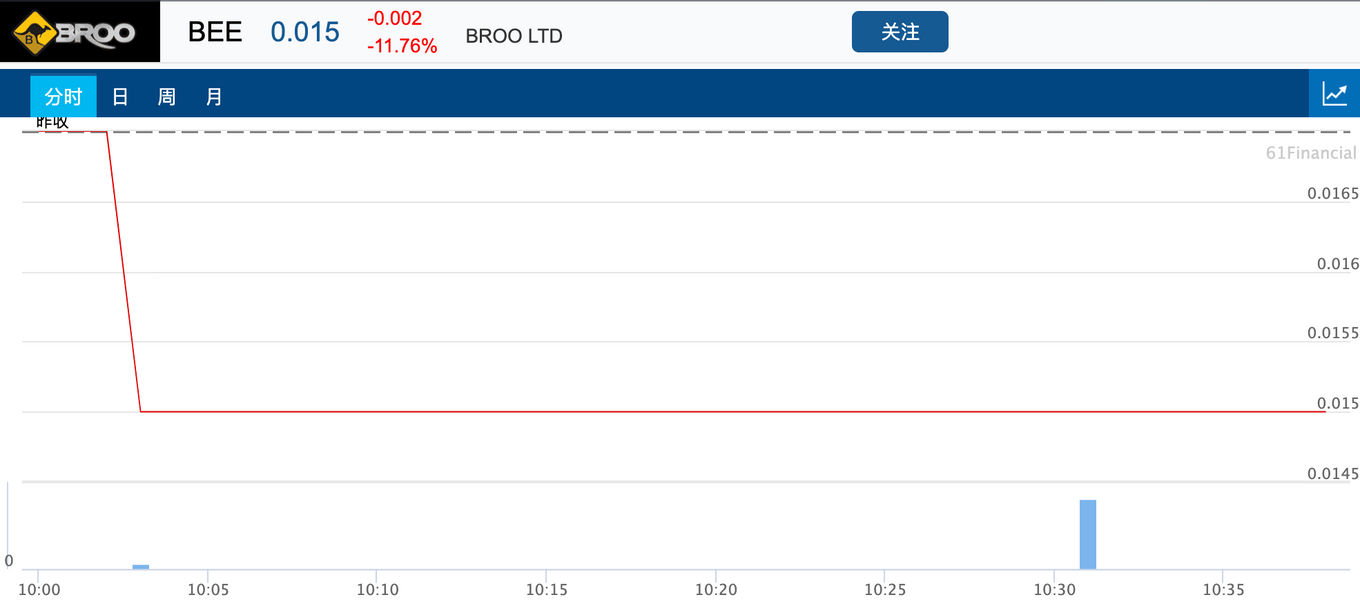1360x606 pixels.
Task: Click the small volume bar near 10:03
Action: [x=141, y=567]
